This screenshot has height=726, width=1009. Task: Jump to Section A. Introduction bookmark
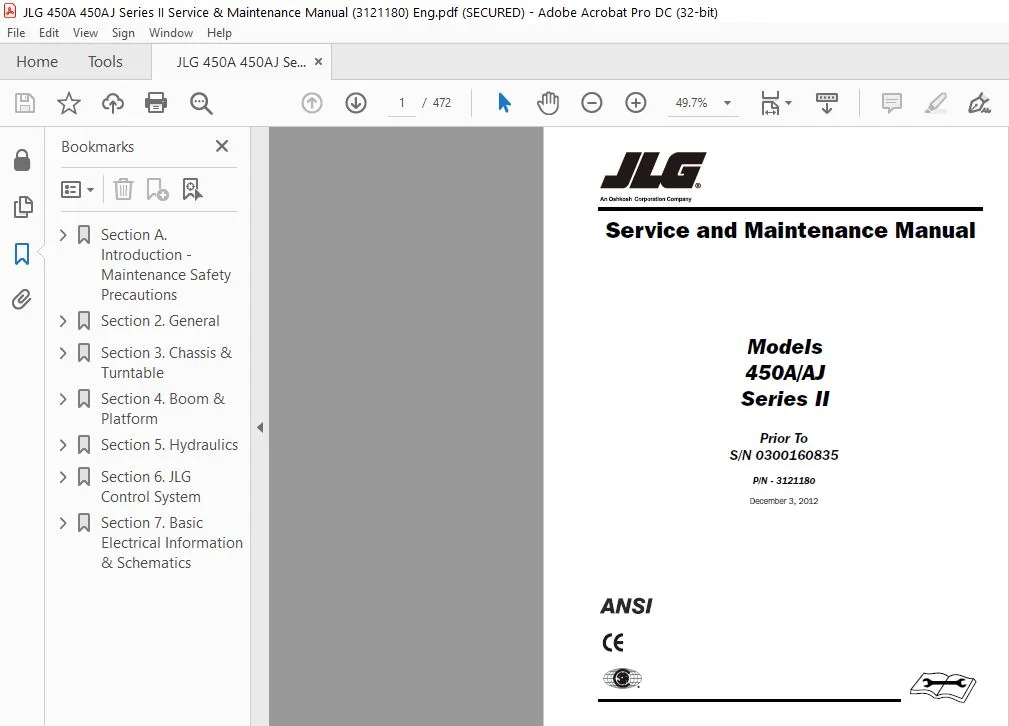tap(165, 265)
